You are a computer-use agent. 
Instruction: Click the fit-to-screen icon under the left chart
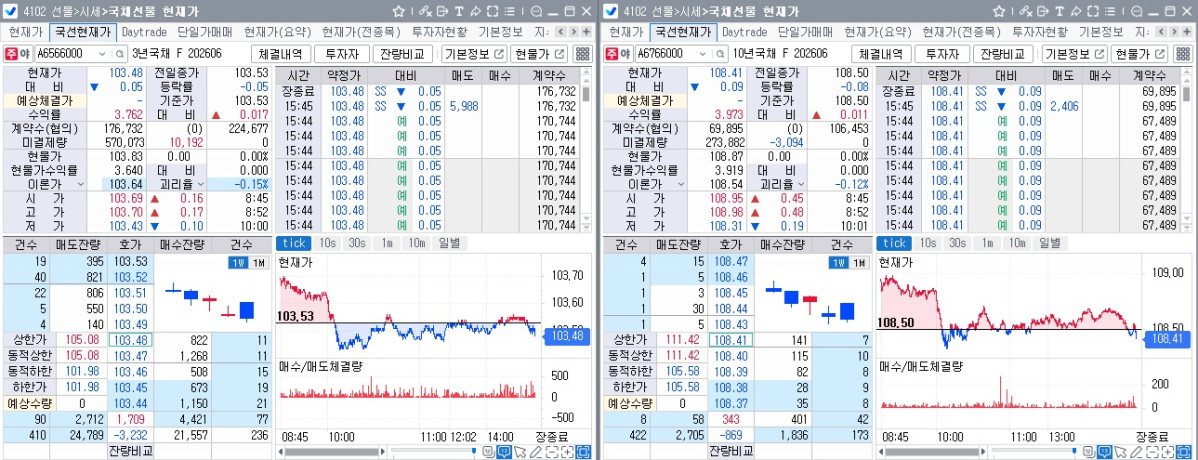pyautogui.click(x=583, y=452)
